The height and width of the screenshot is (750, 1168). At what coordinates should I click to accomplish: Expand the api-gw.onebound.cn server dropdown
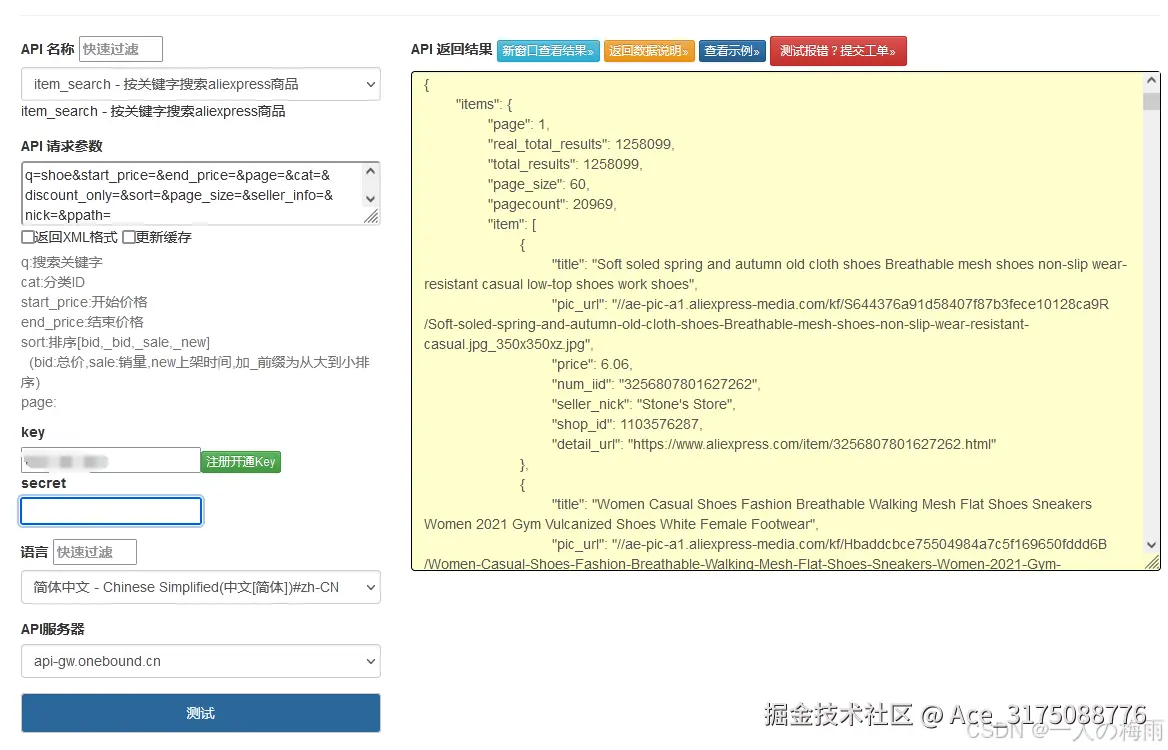tap(200, 661)
